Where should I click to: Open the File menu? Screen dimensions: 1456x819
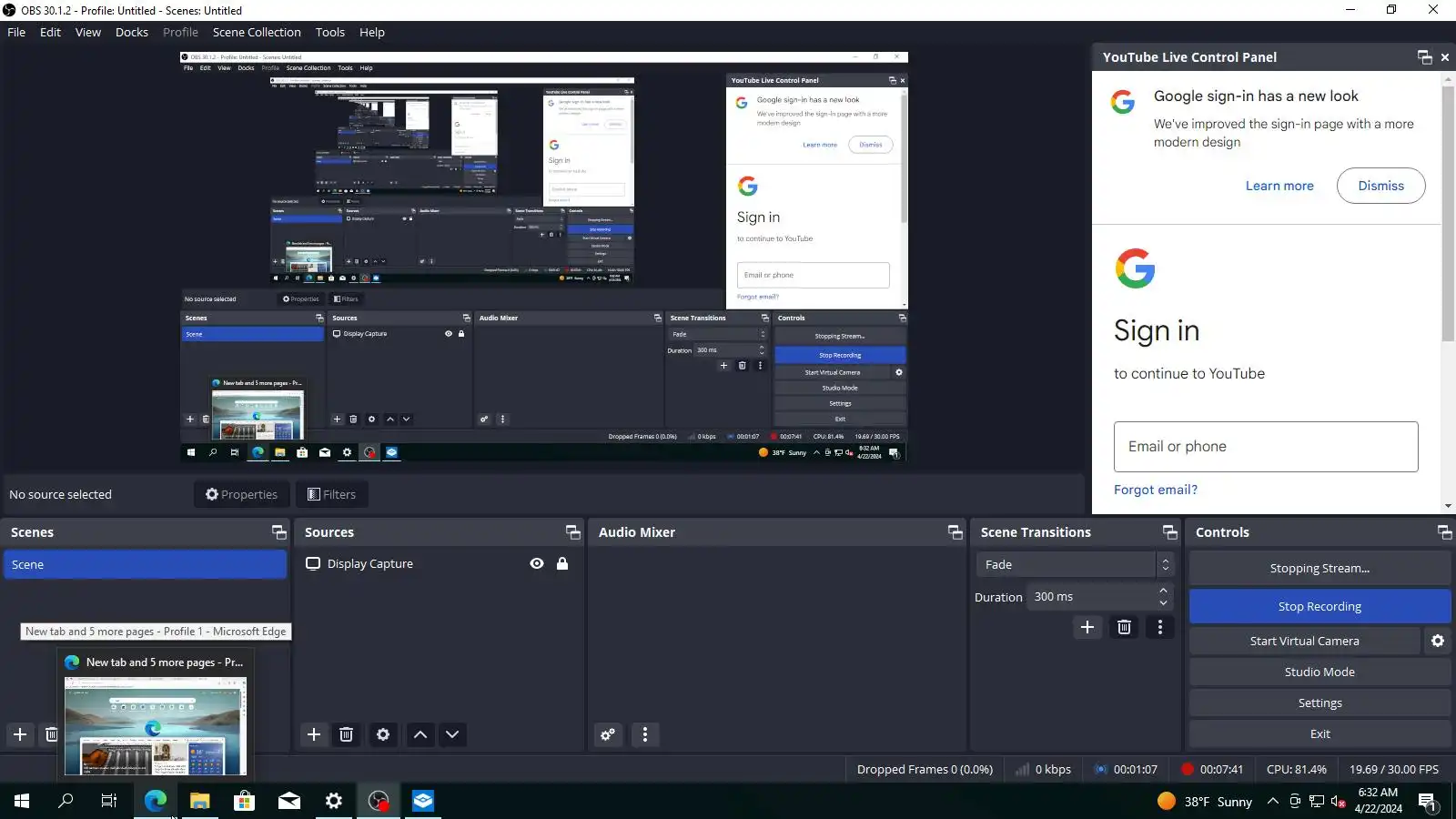16,32
